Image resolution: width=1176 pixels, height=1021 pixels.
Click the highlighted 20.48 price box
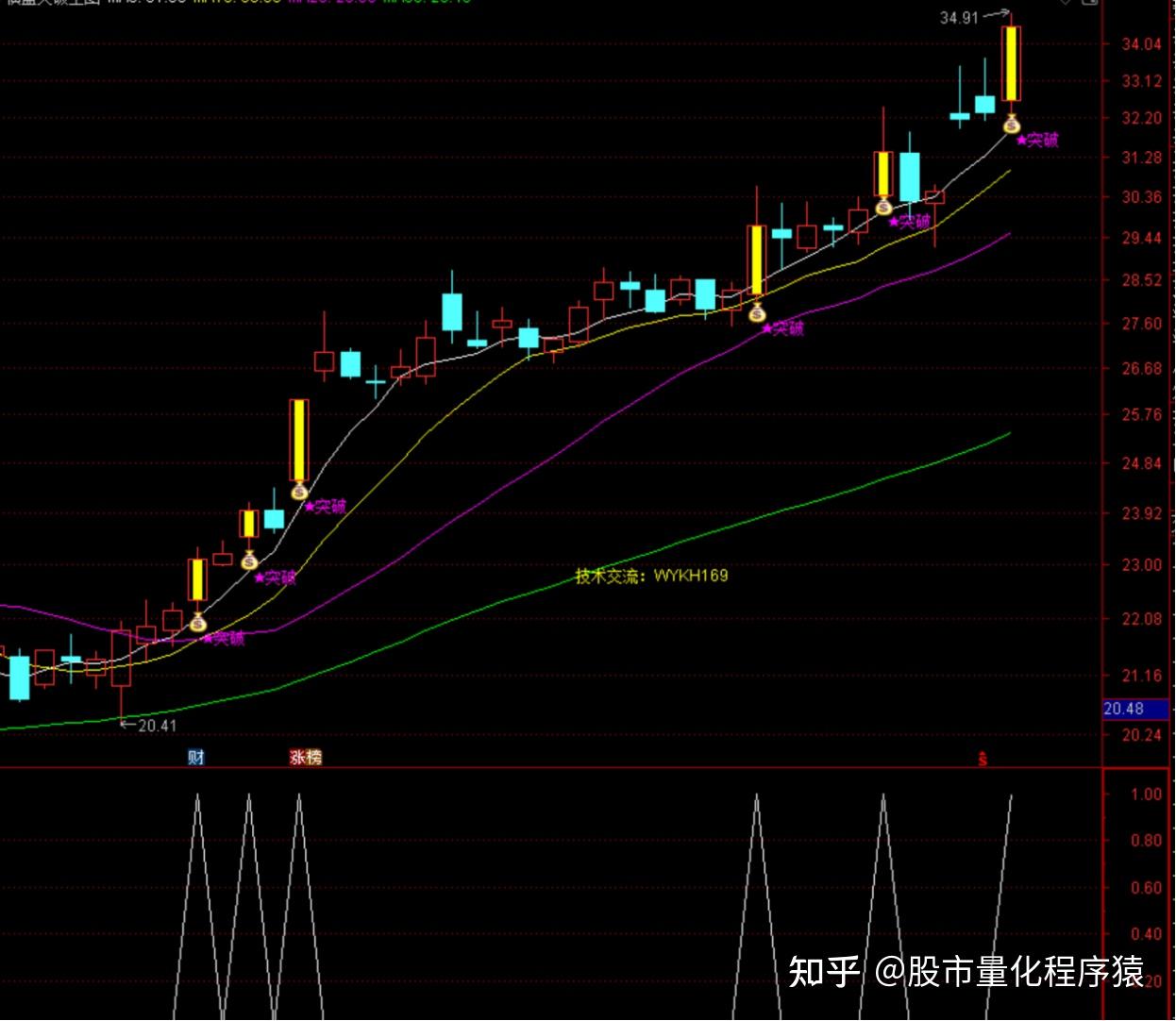click(x=1135, y=709)
